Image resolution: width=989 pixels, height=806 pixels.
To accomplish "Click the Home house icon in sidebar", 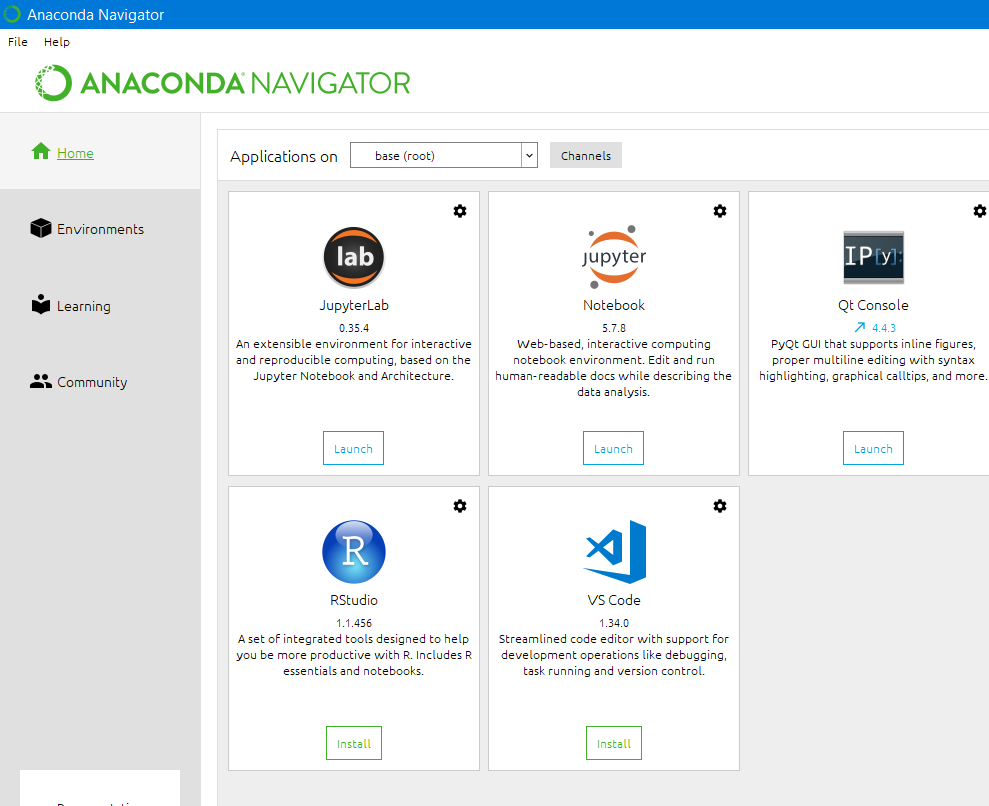I will 41,151.
